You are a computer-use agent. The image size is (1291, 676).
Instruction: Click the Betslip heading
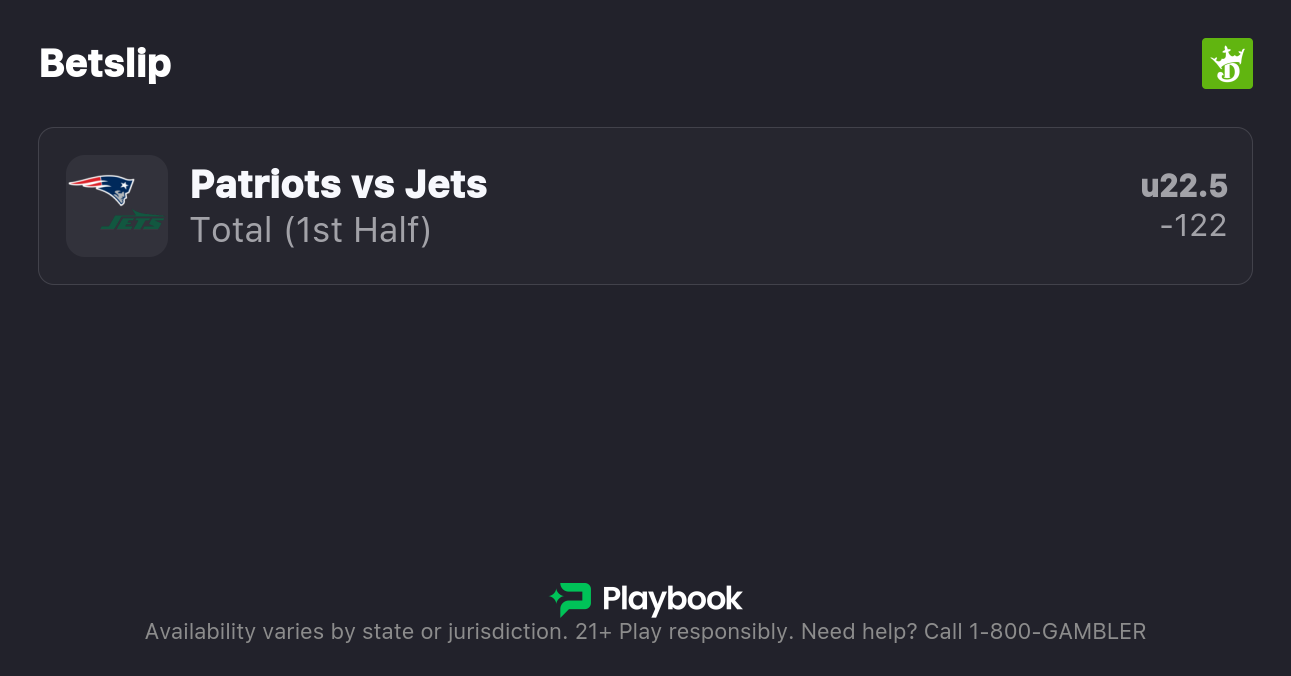105,64
